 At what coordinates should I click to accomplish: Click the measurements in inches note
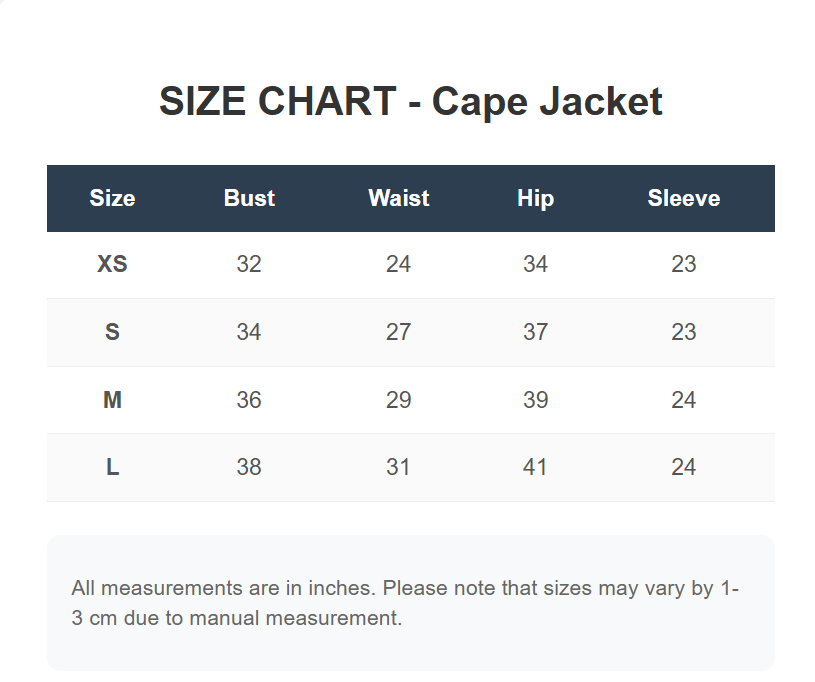[405, 603]
